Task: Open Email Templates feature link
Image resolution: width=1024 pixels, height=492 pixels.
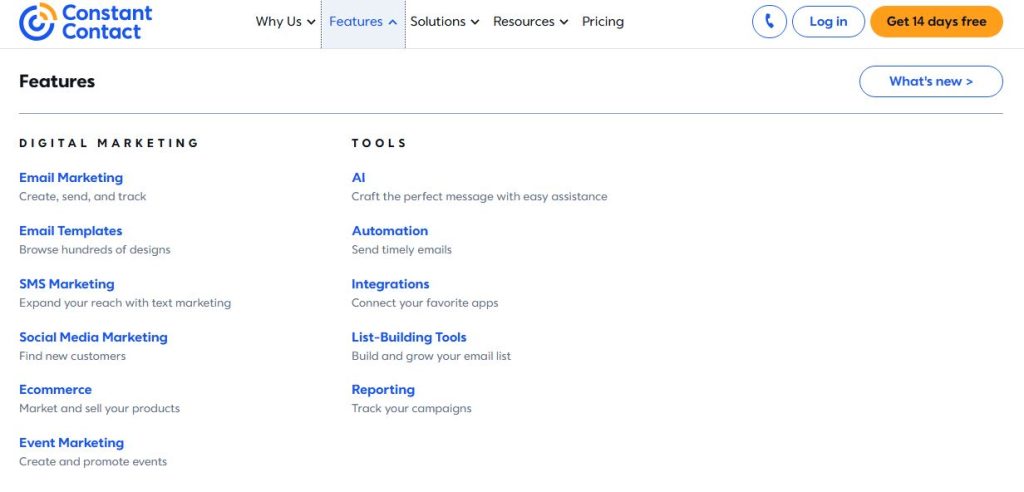Action: (x=71, y=231)
